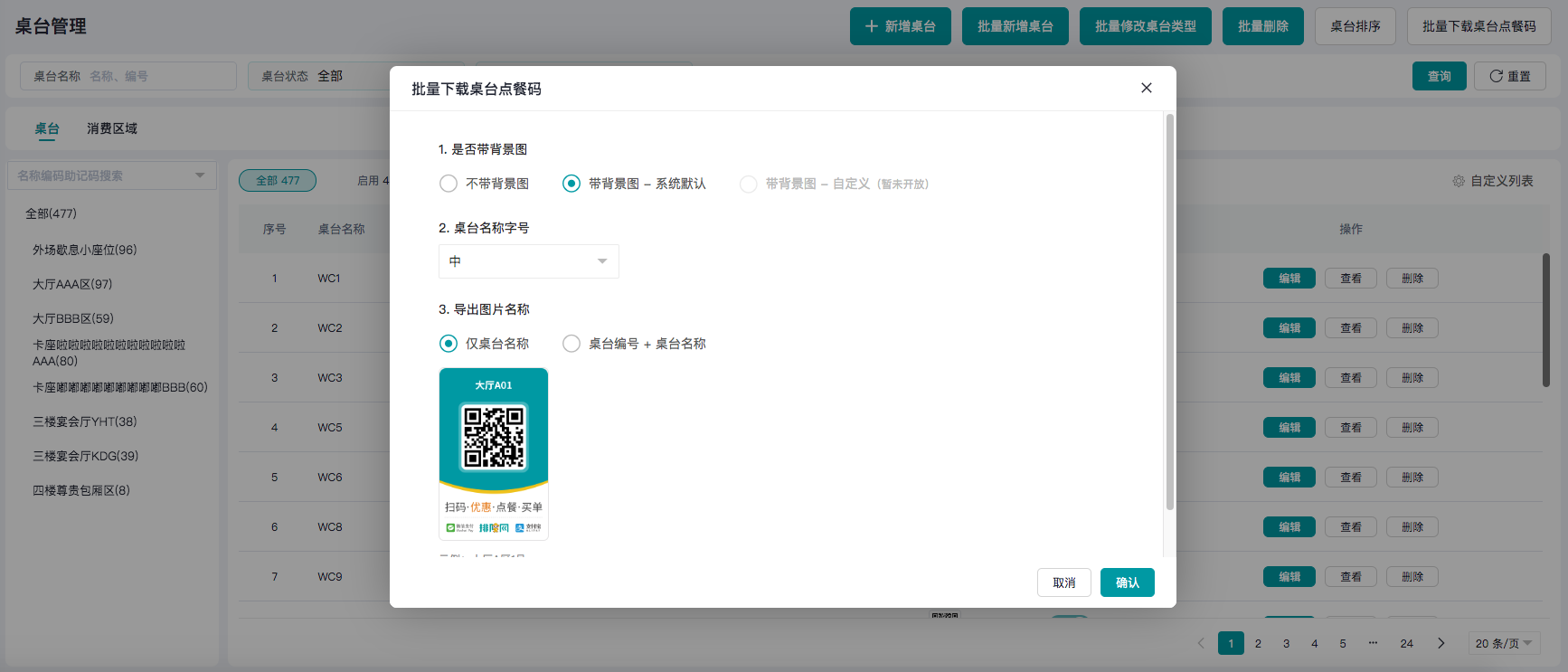Click the 重置 reset button

[1510, 76]
